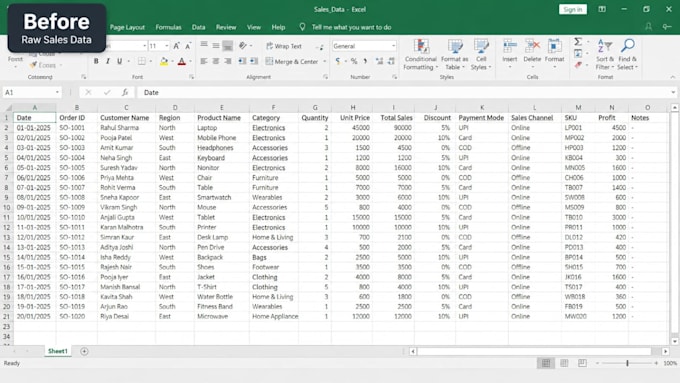Click the Orientation text angle icon
The image size is (680, 383).
(x=242, y=46)
